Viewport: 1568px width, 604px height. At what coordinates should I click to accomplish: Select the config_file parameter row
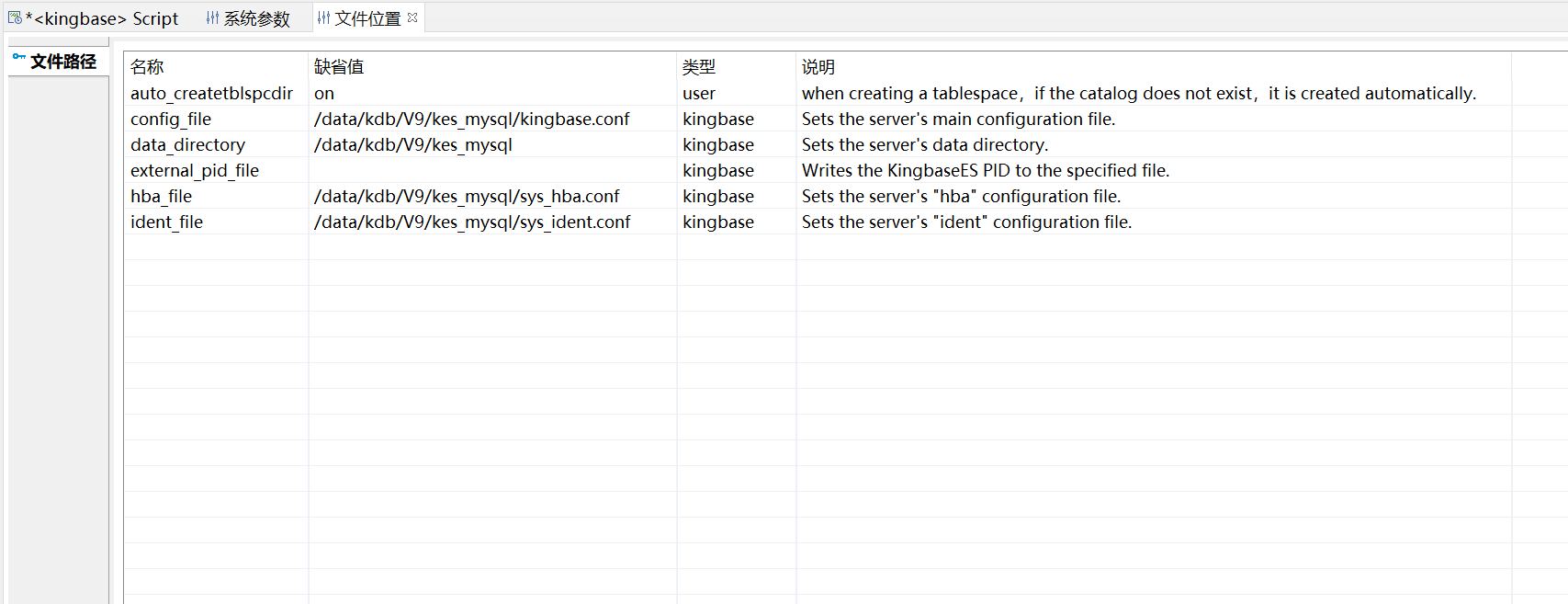(x=171, y=120)
